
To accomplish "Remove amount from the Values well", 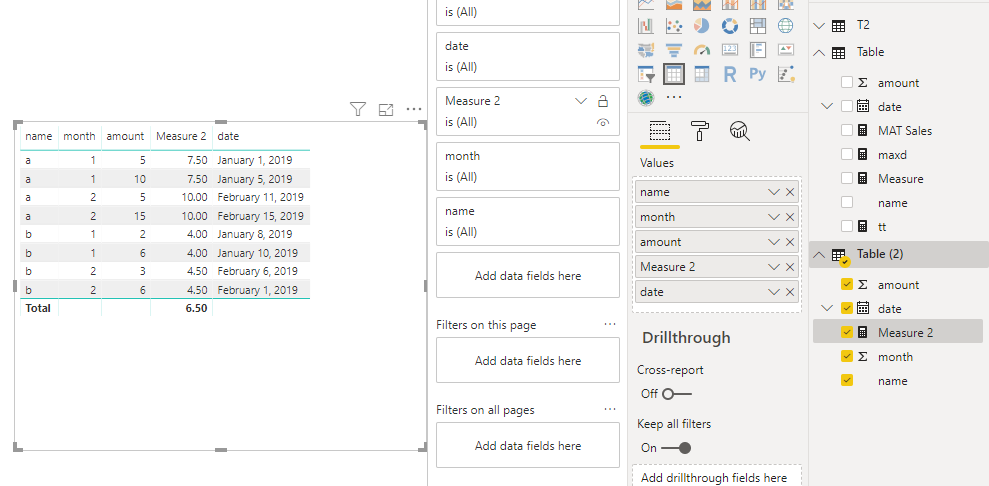I will 790,242.
